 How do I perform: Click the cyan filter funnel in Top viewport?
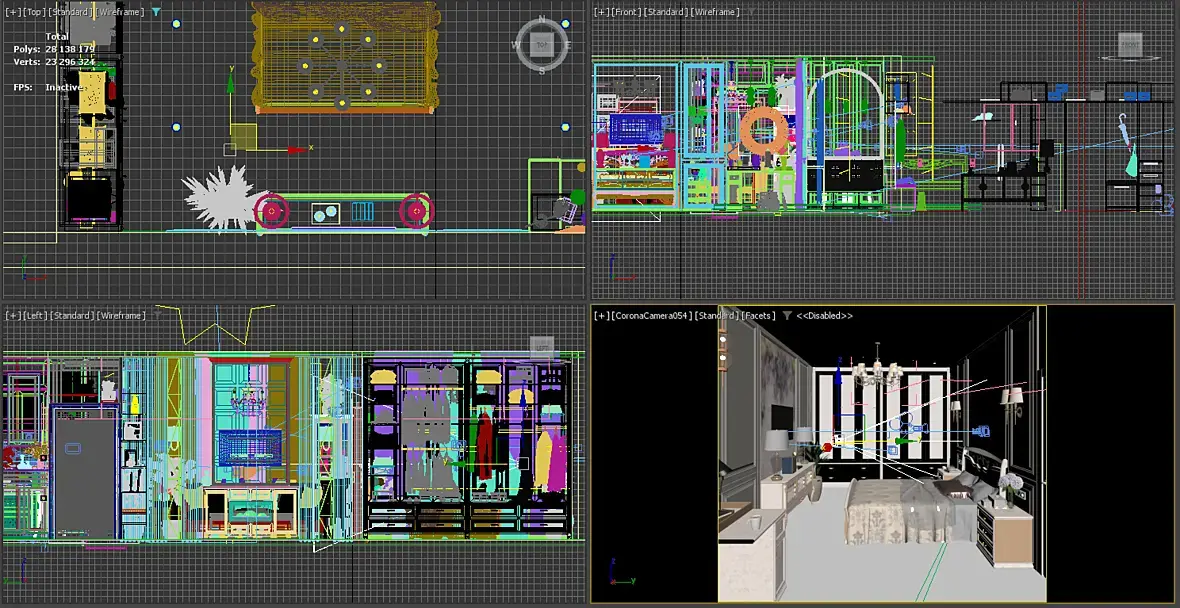(156, 12)
